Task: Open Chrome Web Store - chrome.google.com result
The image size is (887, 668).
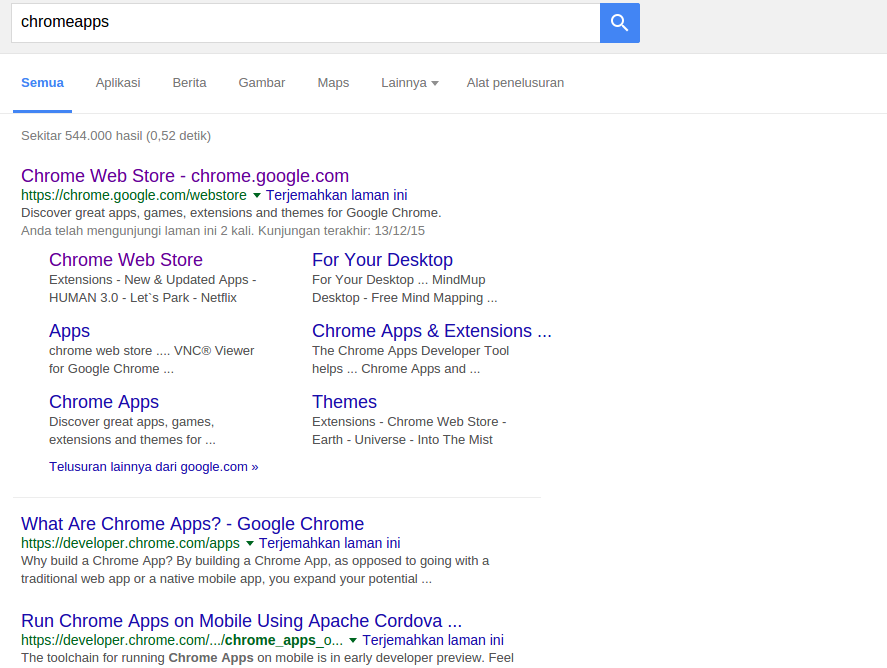Action: [185, 176]
